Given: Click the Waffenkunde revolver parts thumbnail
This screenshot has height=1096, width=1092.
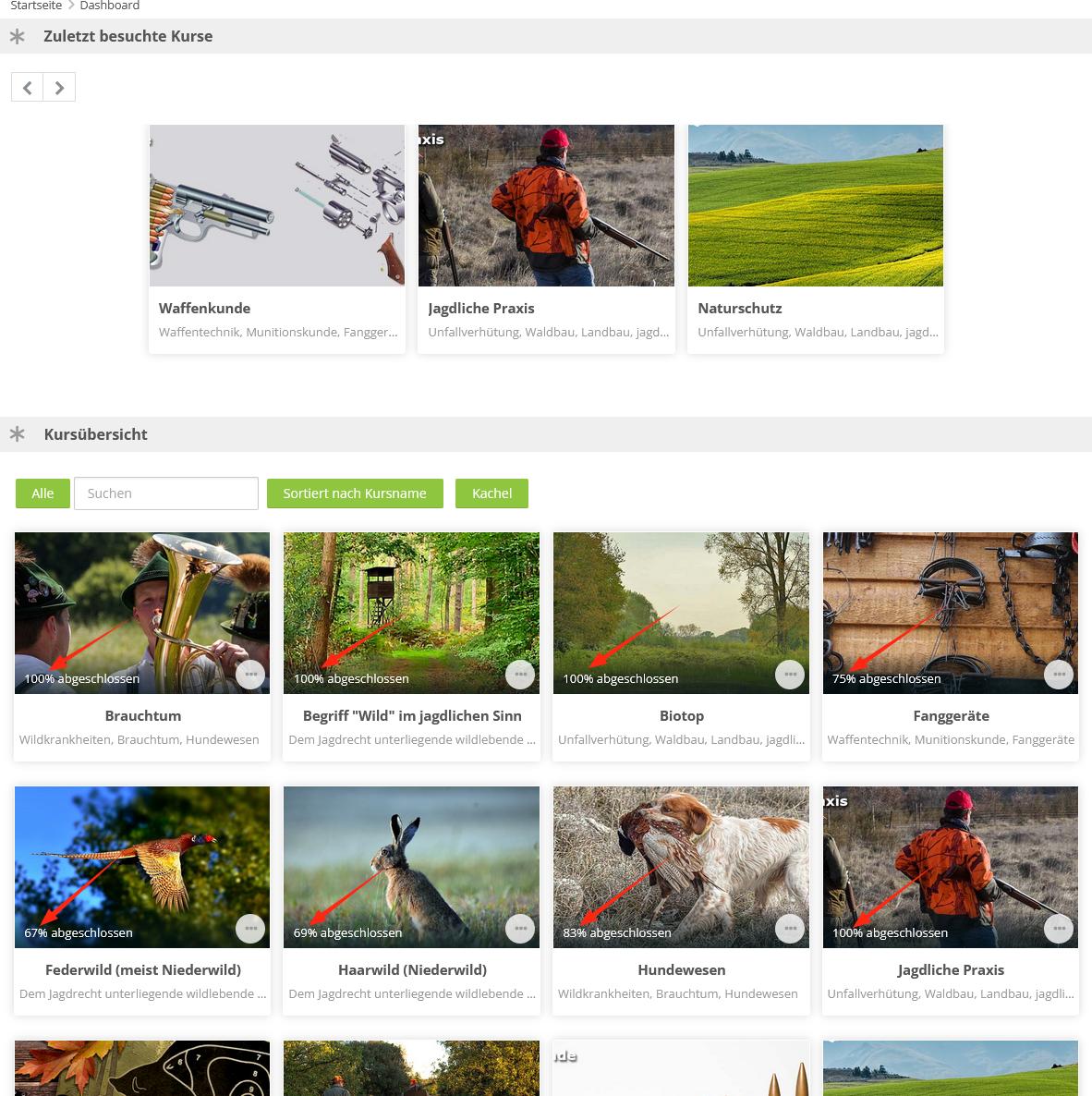Looking at the screenshot, I should [x=277, y=205].
